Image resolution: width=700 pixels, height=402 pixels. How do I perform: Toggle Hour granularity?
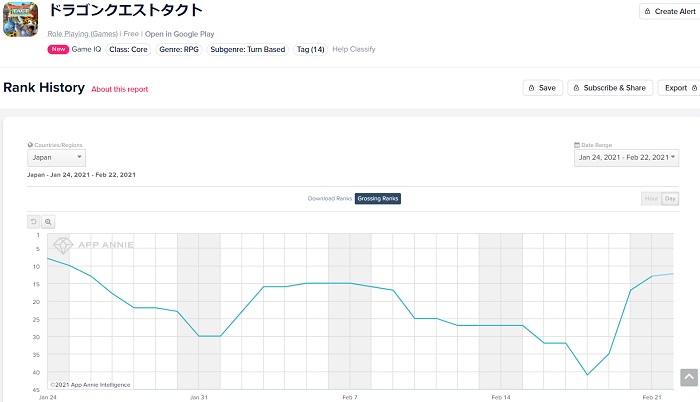point(651,198)
